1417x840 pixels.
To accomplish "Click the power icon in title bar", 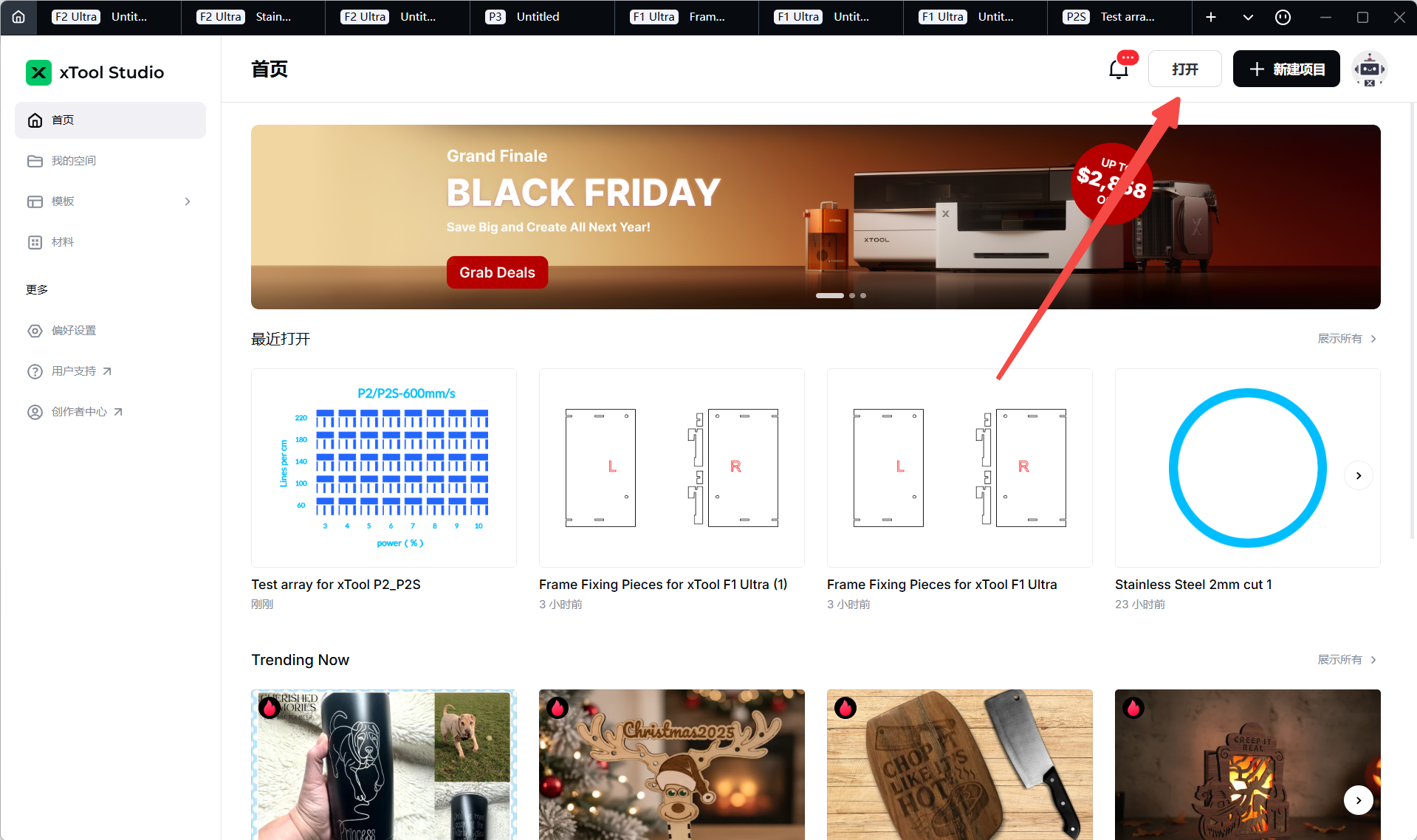I will pos(1283,17).
